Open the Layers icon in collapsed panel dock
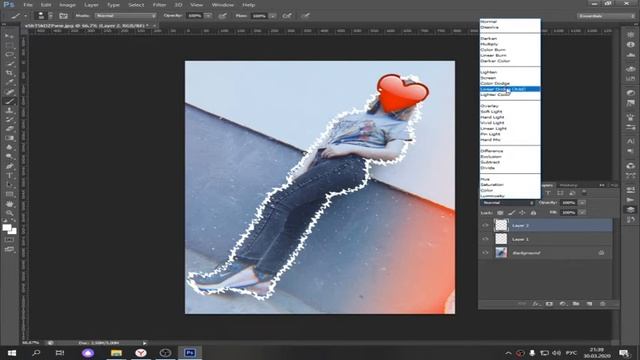The height and width of the screenshot is (360, 640). tap(631, 209)
